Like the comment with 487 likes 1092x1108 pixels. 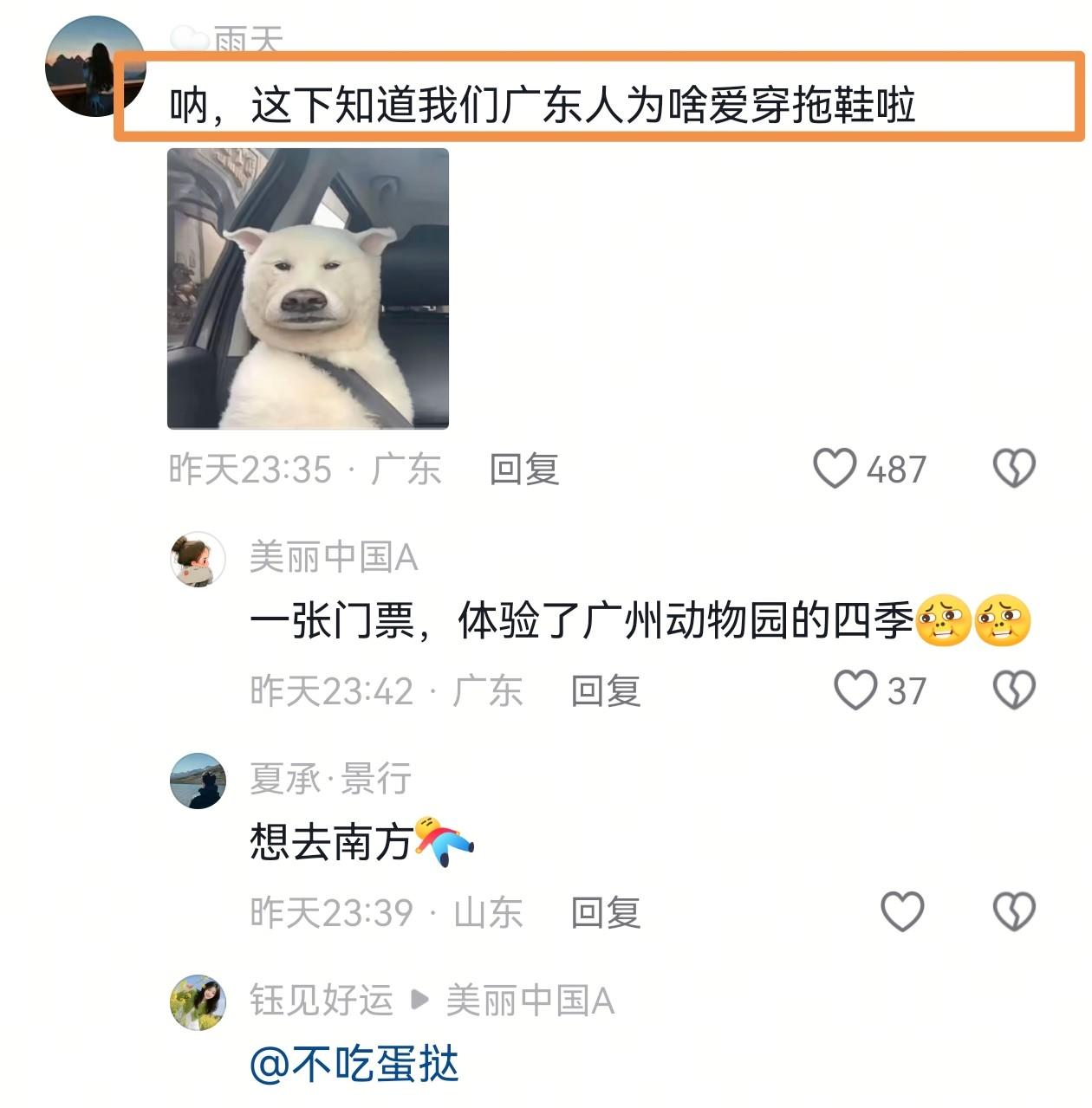click(835, 469)
